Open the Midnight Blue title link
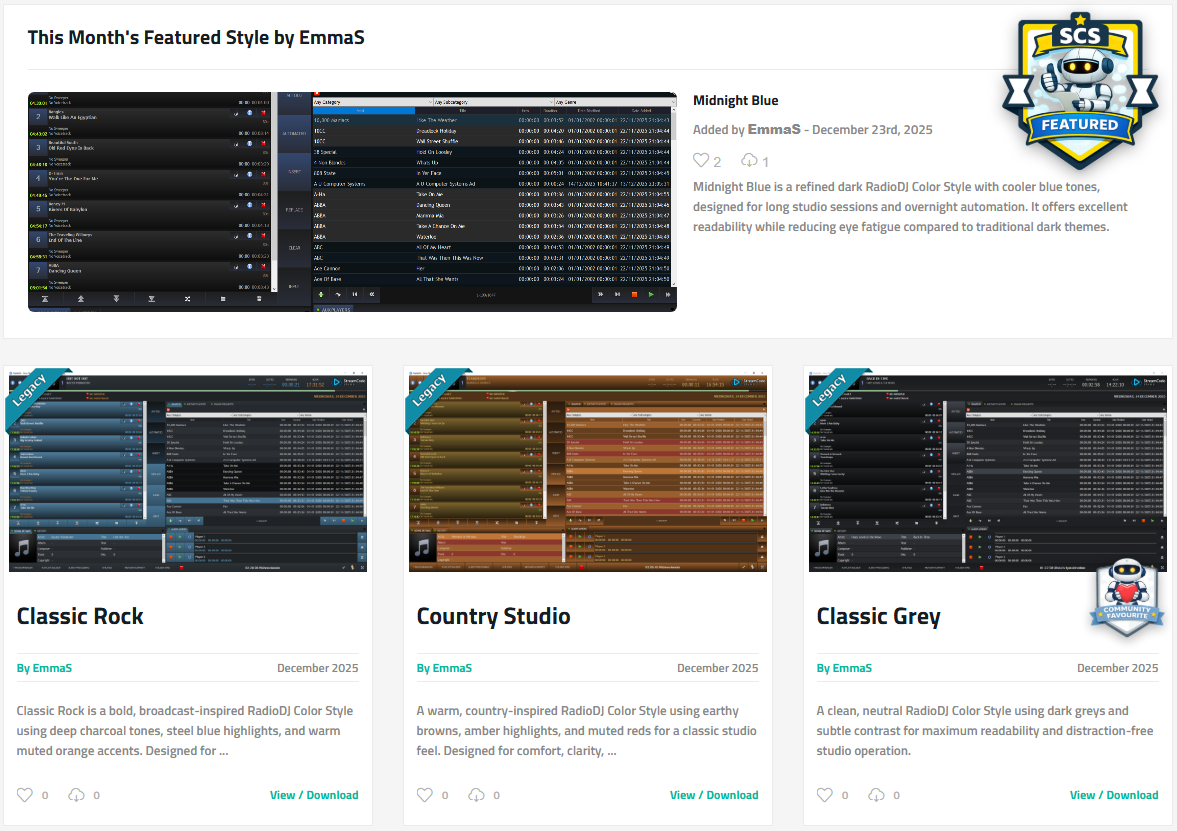1177x831 pixels. pyautogui.click(x=735, y=100)
